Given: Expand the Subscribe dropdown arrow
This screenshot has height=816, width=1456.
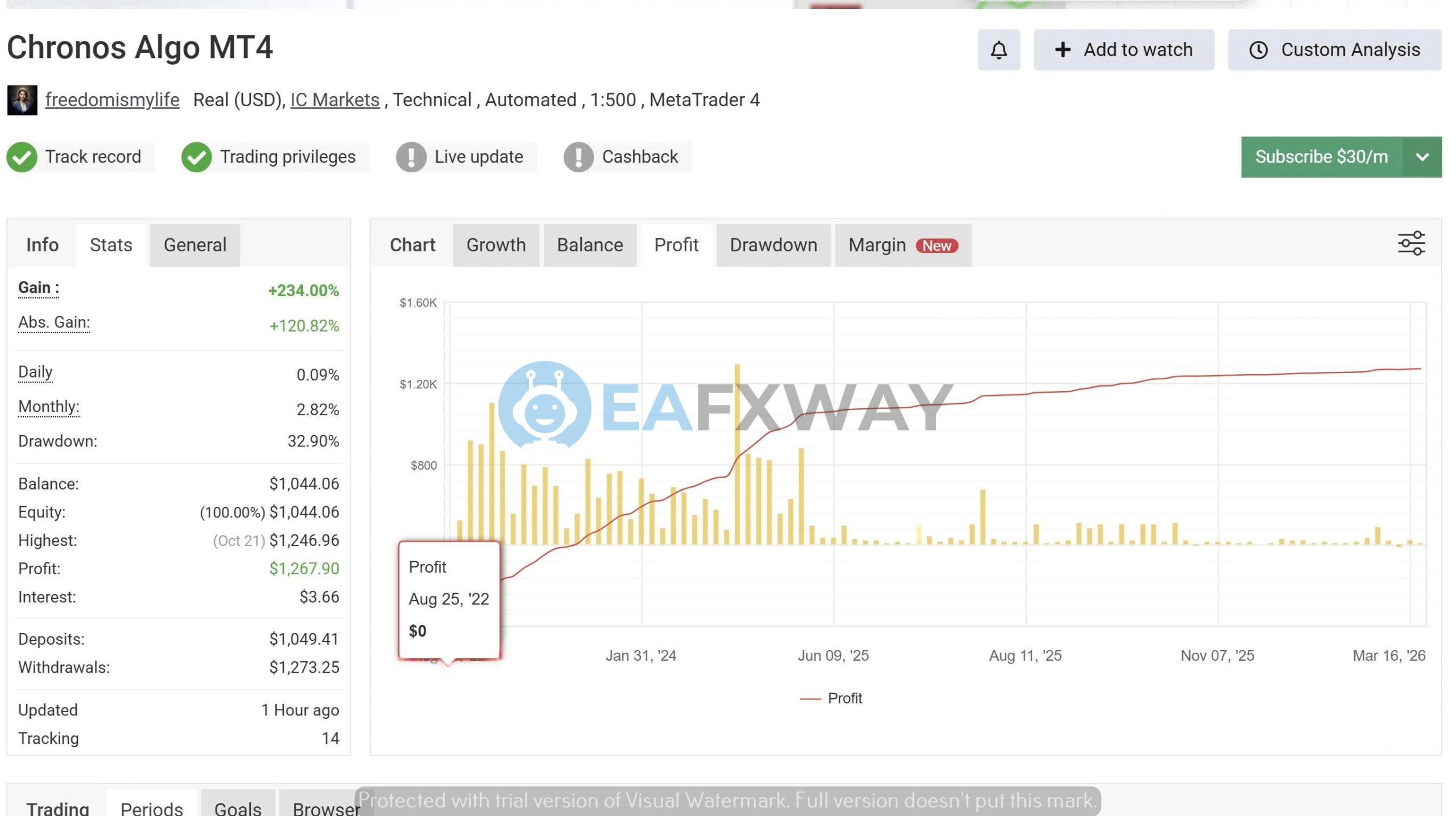Looking at the screenshot, I should point(1422,157).
